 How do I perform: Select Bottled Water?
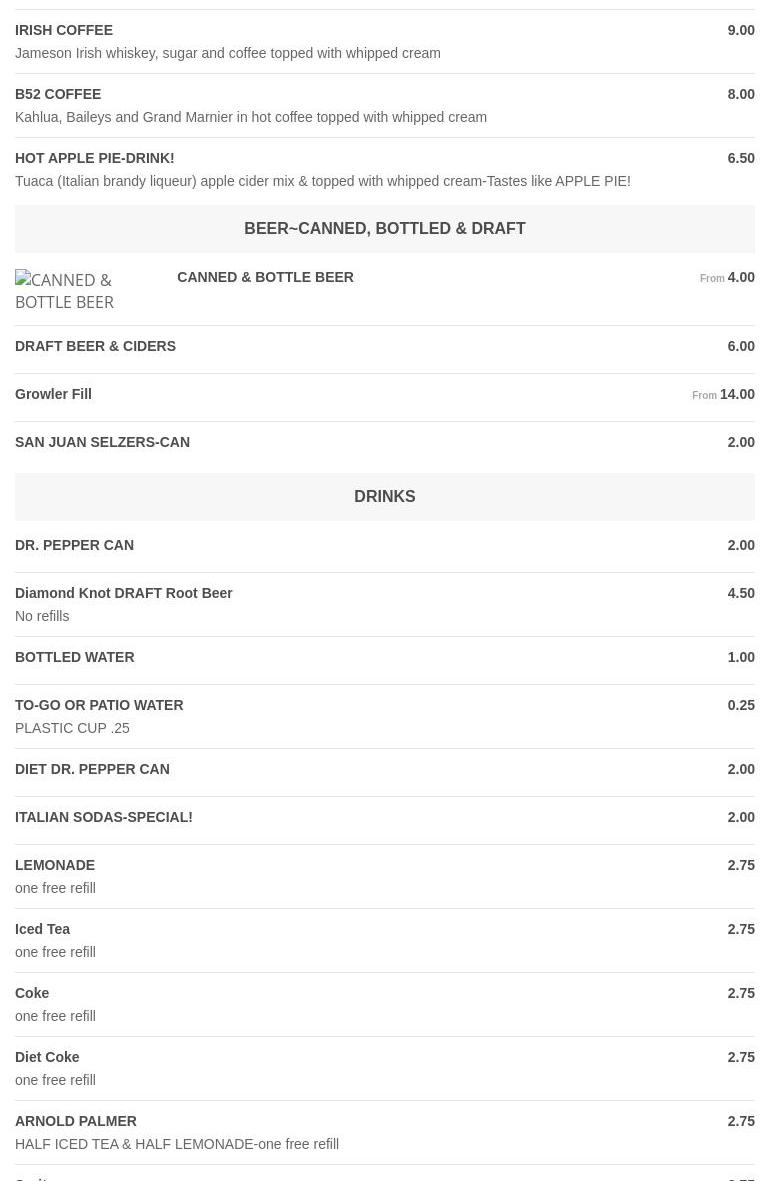tap(74, 657)
